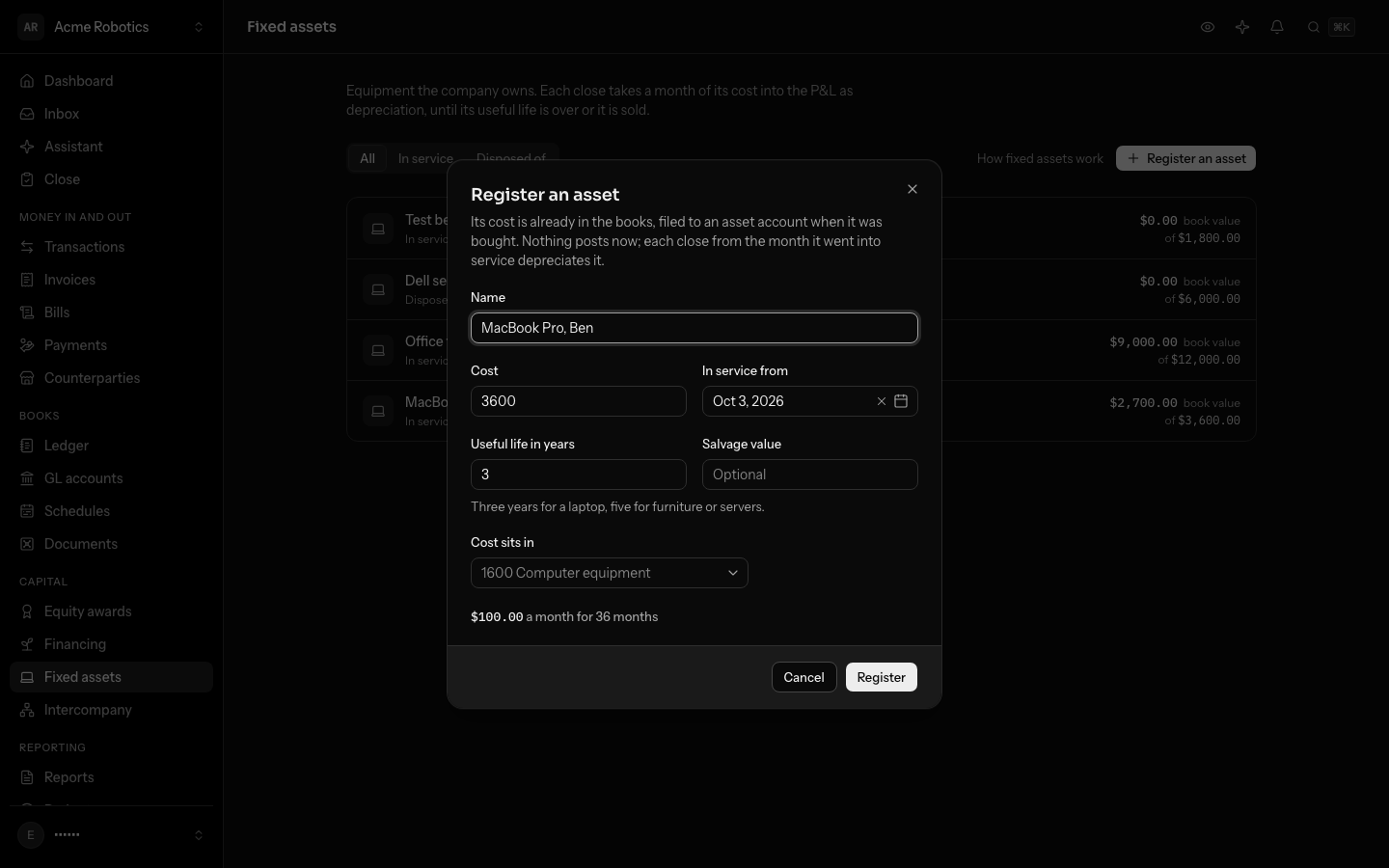Click the Useful life in years field
Screen dimensions: 1389x868
[579, 475]
